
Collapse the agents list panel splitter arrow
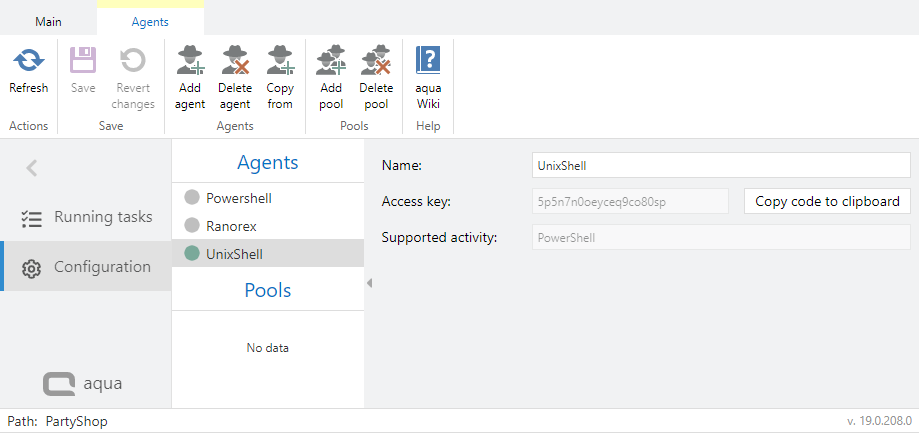pyautogui.click(x=368, y=283)
